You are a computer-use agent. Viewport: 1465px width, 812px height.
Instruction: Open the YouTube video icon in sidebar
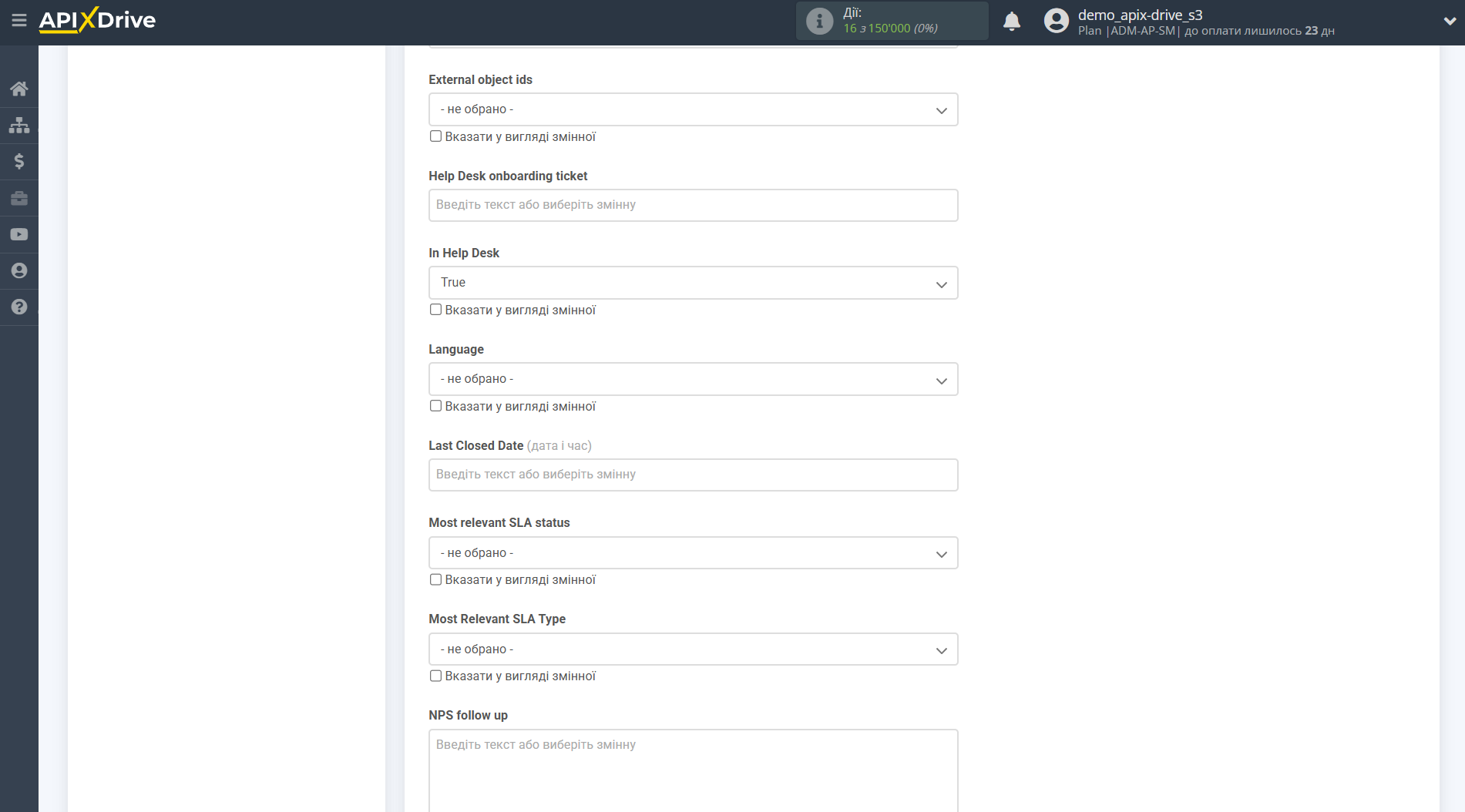pos(19,234)
